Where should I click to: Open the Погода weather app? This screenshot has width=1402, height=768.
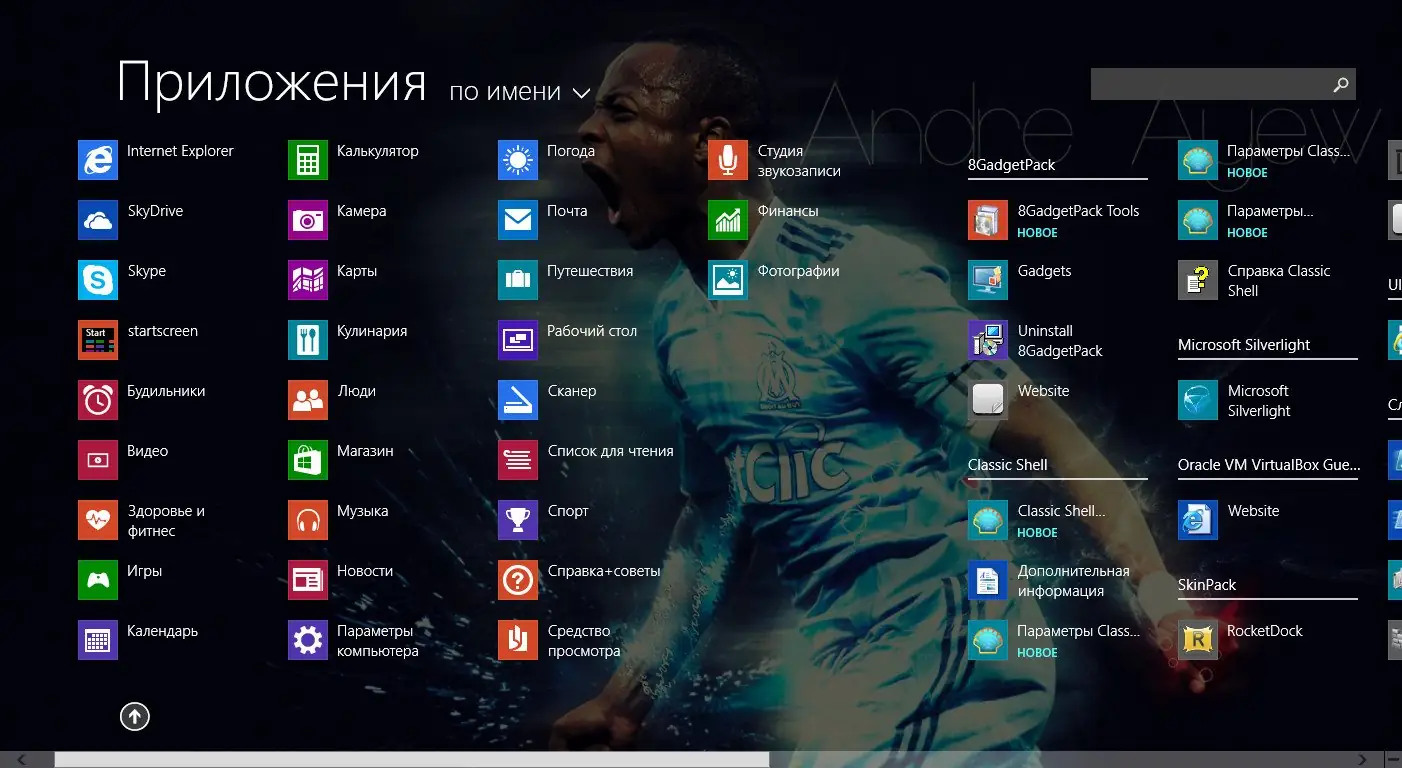pyautogui.click(x=547, y=160)
